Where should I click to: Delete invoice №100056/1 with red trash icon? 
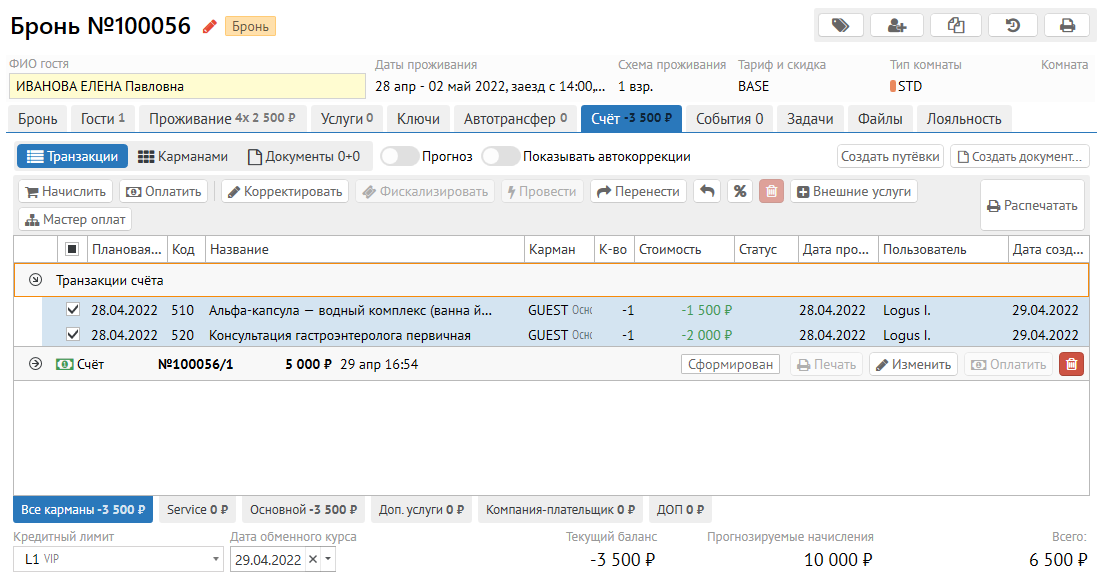tap(1071, 364)
